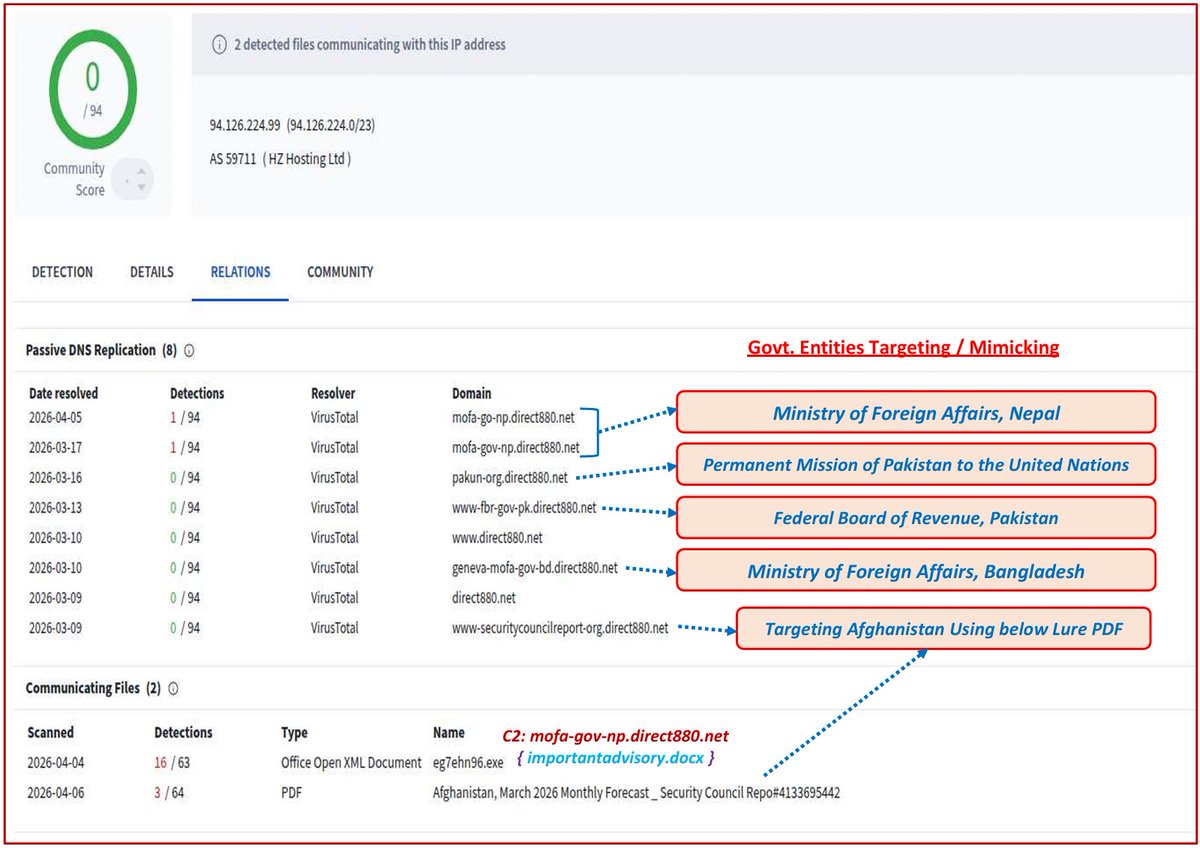This screenshot has width=1200, height=848.
Task: Open the domain mofa-gov-np.direct880.net
Action: point(516,448)
